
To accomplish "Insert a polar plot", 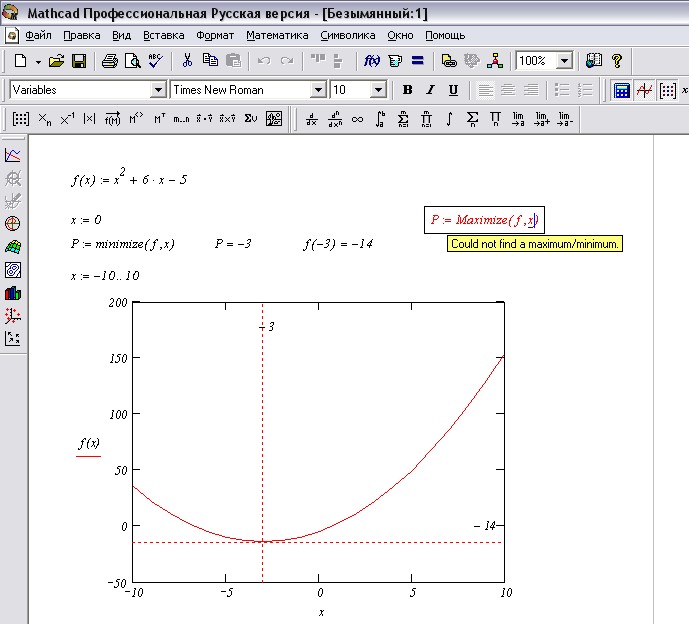I will coord(13,224).
